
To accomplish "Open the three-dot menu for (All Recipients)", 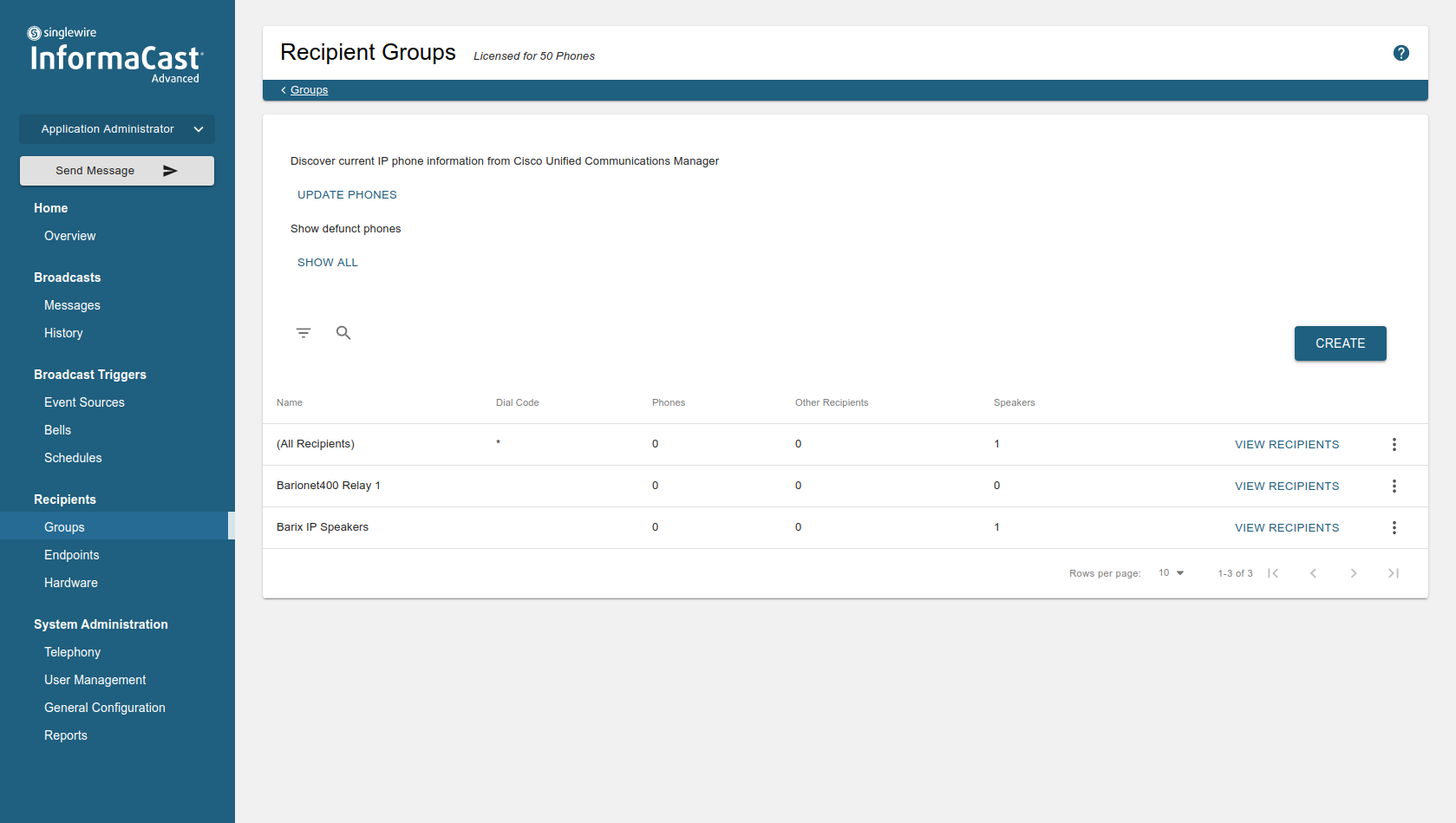I will 1394,444.
